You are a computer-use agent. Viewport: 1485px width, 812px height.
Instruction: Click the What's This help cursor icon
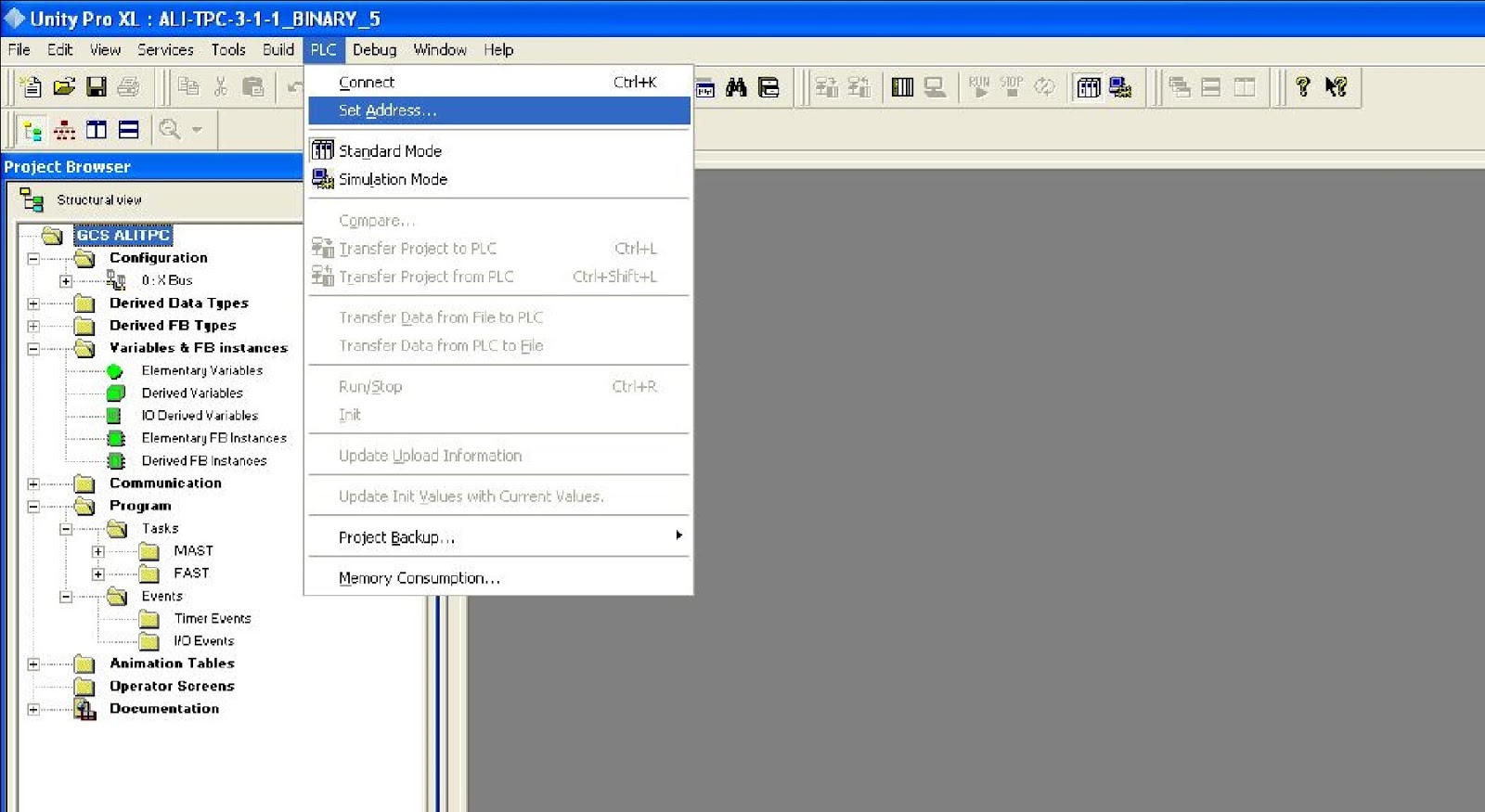click(x=1336, y=86)
